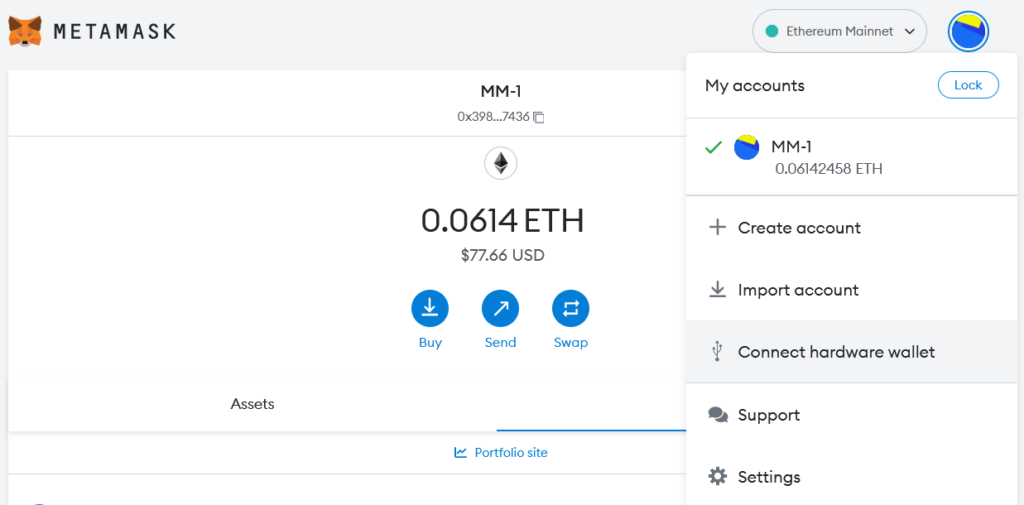Click the plus icon beside Create account
Image resolution: width=1024 pixels, height=505 pixels.
[718, 228]
